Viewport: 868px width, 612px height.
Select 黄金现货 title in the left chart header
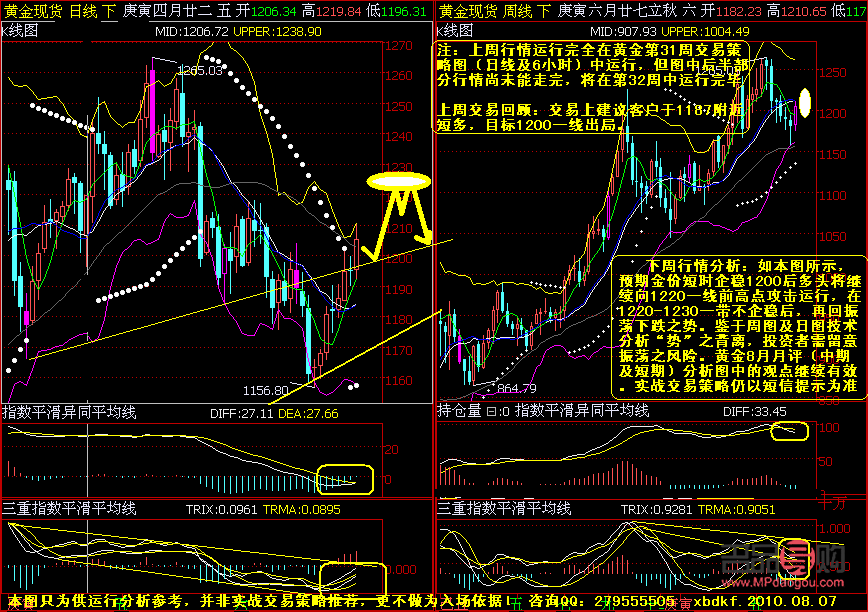30,11
